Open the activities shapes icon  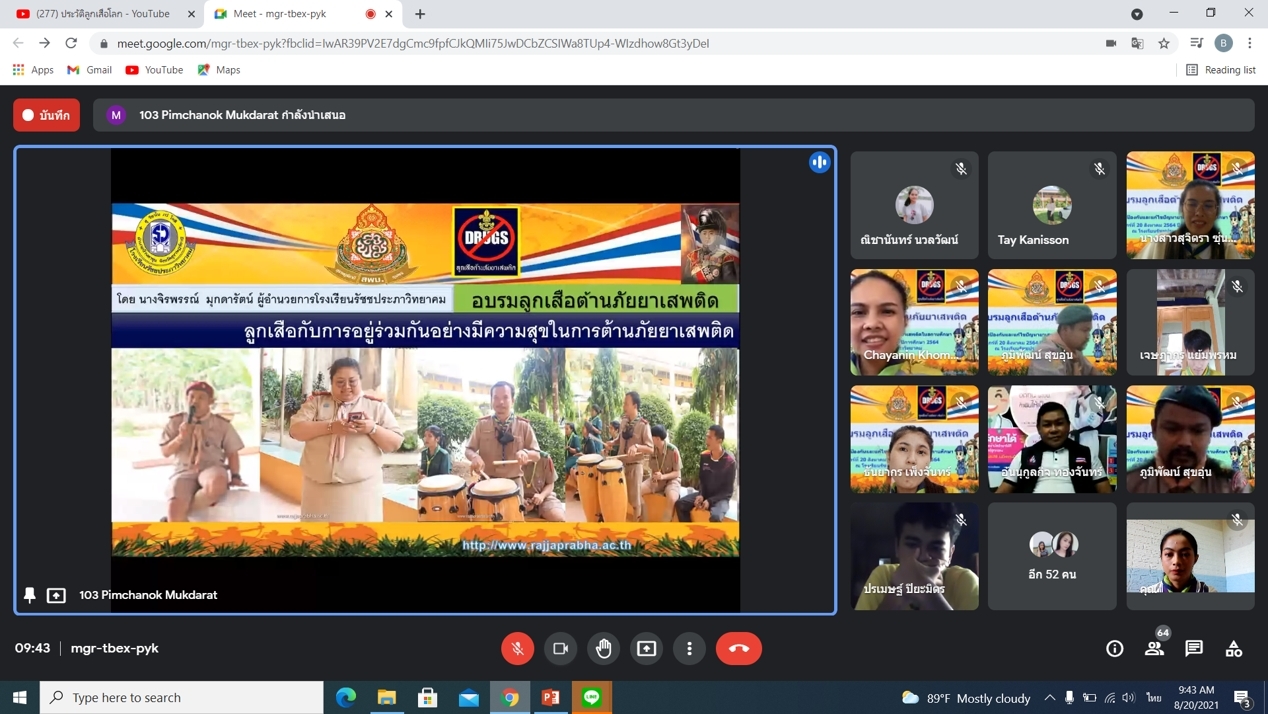tap(1234, 648)
